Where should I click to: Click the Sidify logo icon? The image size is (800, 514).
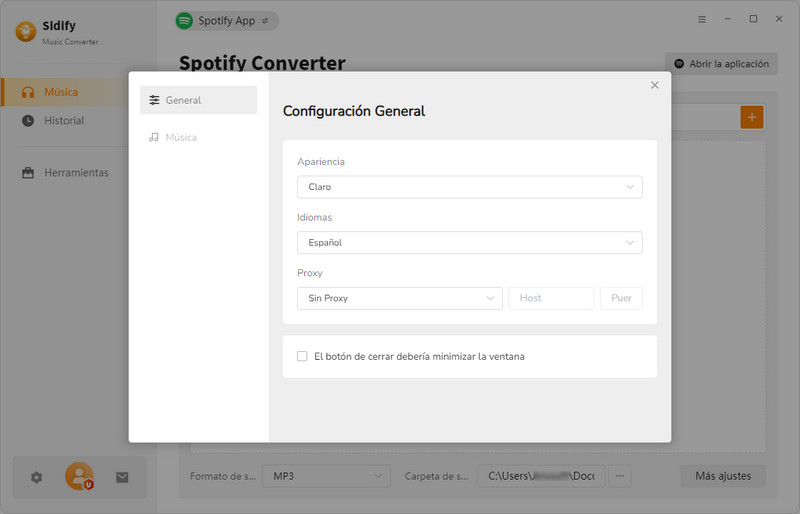(26, 32)
